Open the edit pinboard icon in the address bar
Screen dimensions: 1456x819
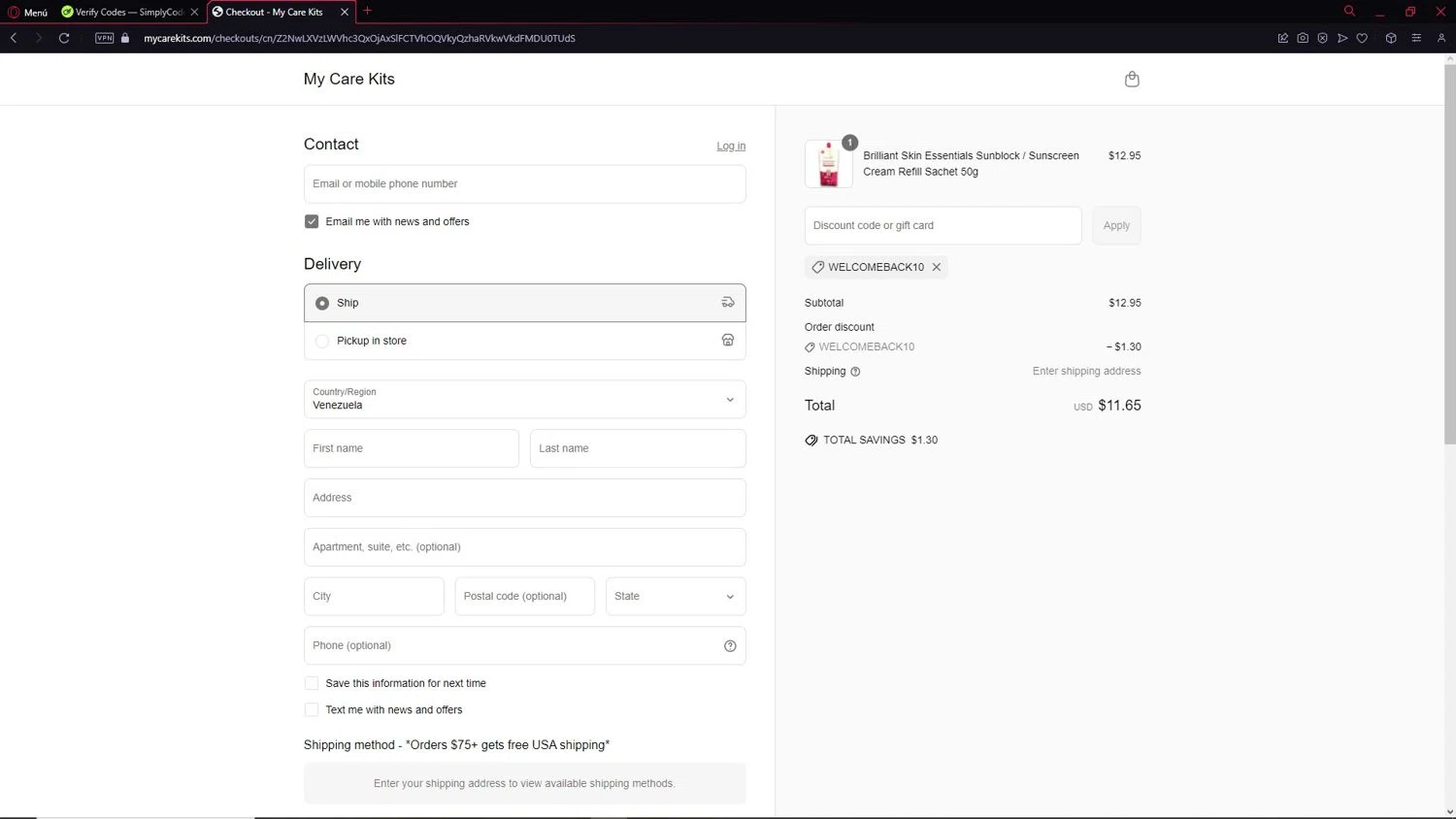(1282, 38)
